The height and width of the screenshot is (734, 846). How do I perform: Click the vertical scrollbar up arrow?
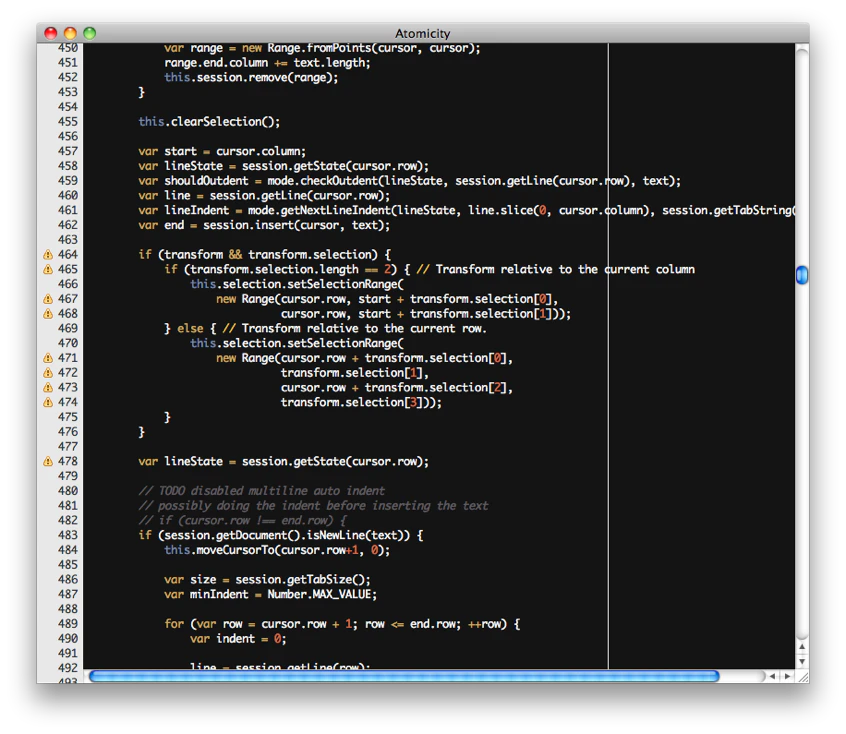click(x=802, y=647)
